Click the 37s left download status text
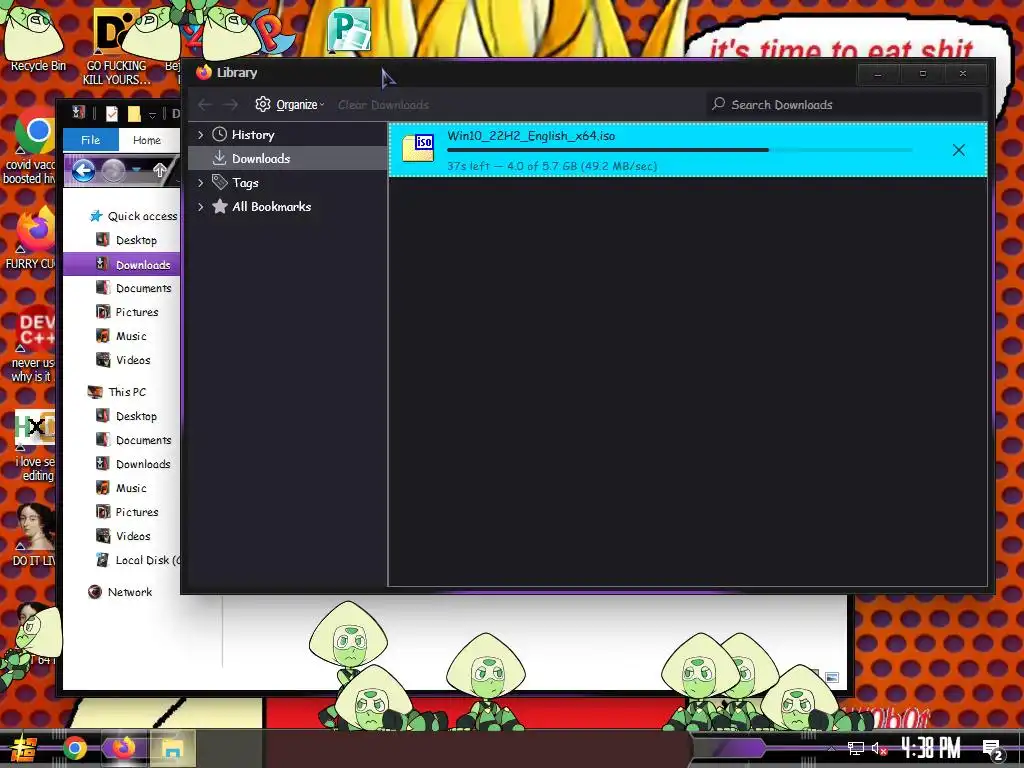 pyautogui.click(x=552, y=166)
